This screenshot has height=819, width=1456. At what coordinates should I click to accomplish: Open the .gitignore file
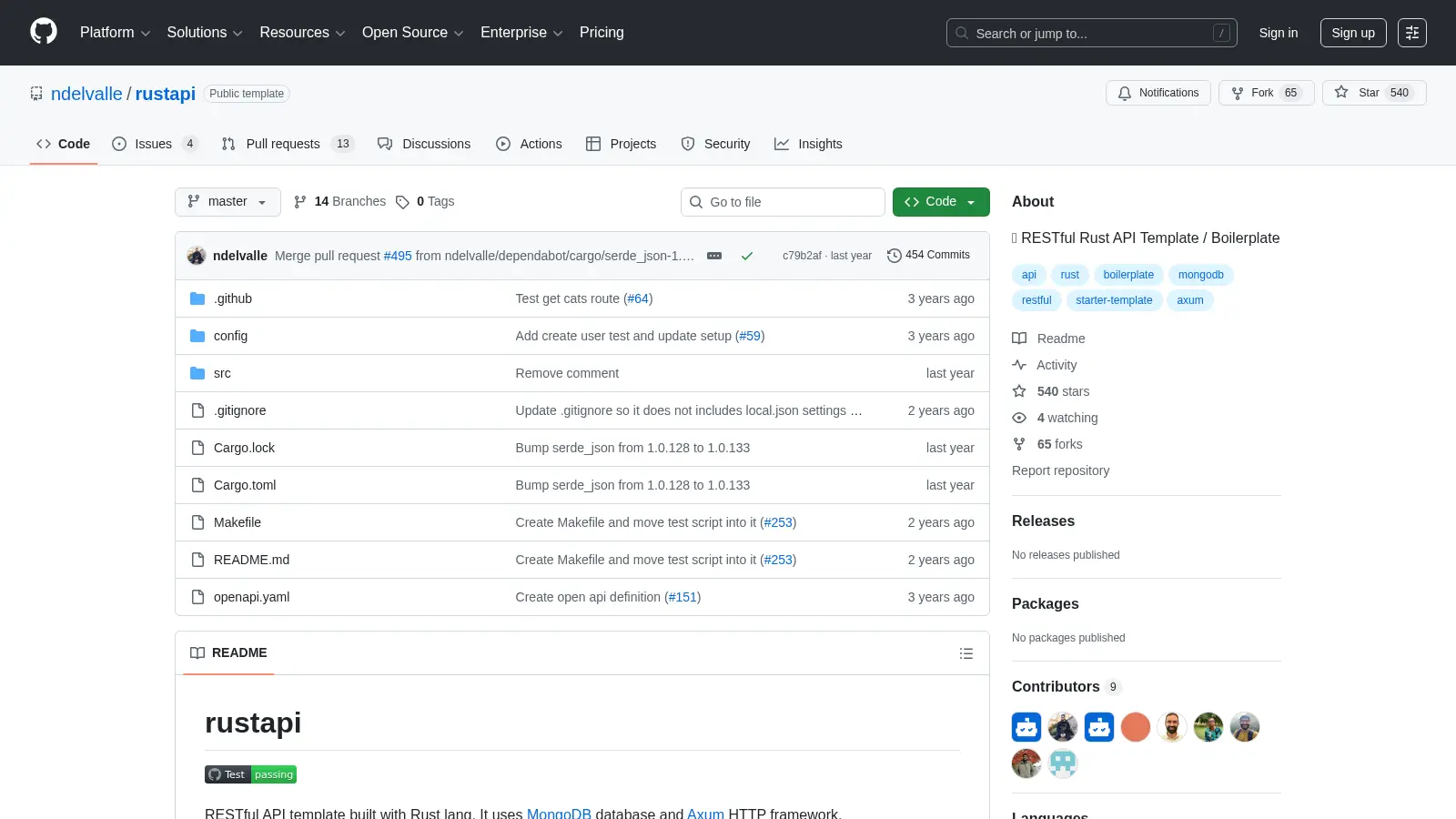click(x=240, y=410)
